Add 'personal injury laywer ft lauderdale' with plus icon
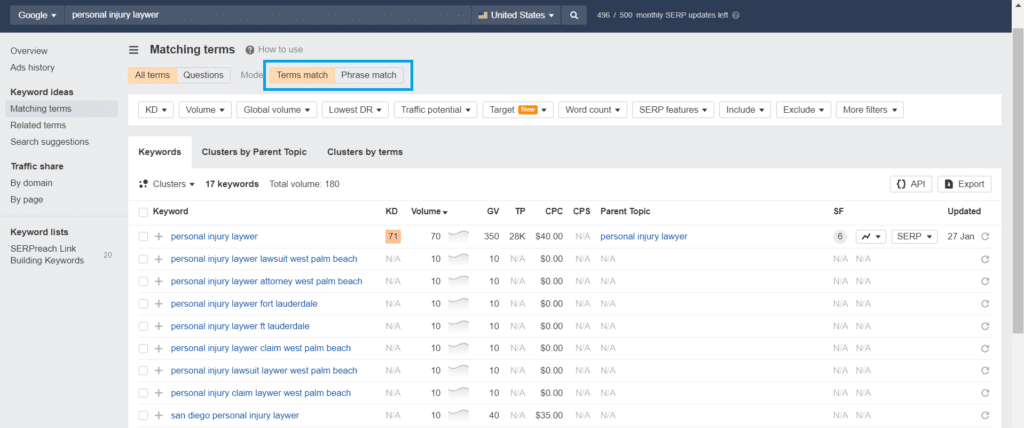The height and width of the screenshot is (428, 1024). pos(159,326)
